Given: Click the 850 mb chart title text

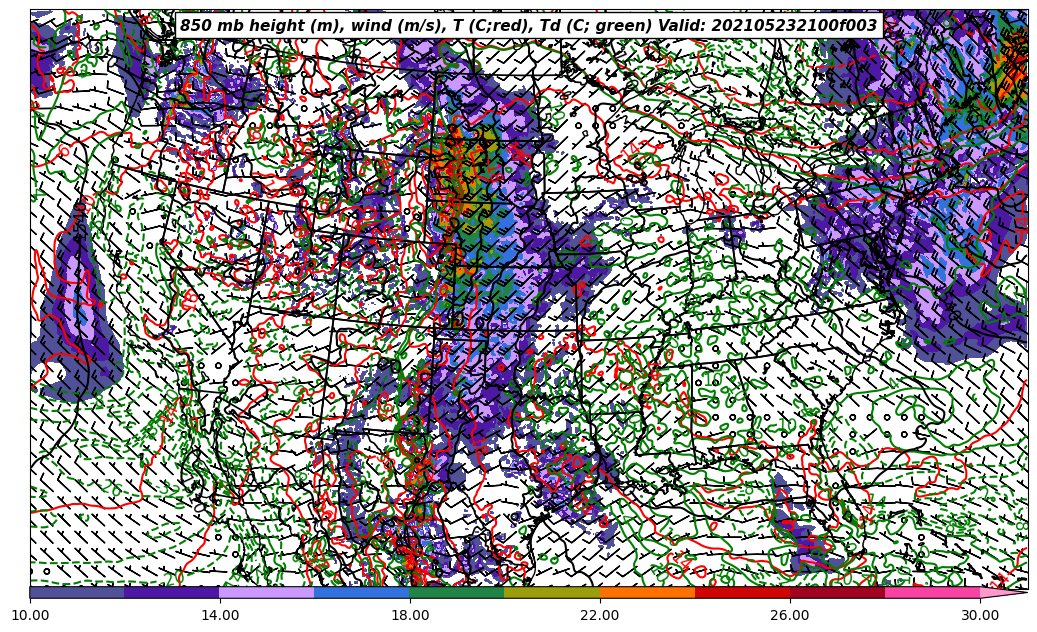Looking at the screenshot, I should (x=528, y=25).
